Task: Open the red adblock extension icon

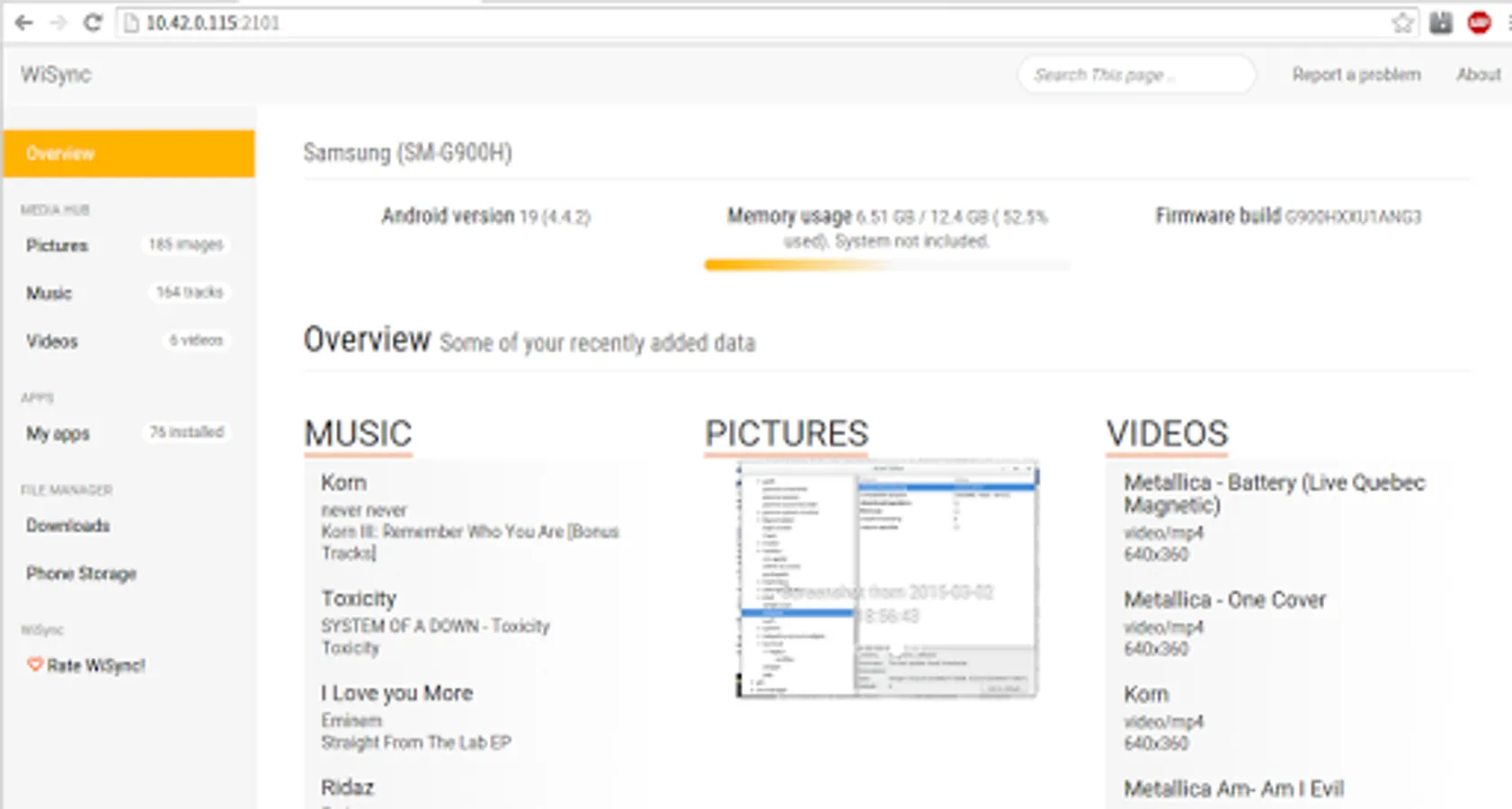Action: pyautogui.click(x=1480, y=22)
